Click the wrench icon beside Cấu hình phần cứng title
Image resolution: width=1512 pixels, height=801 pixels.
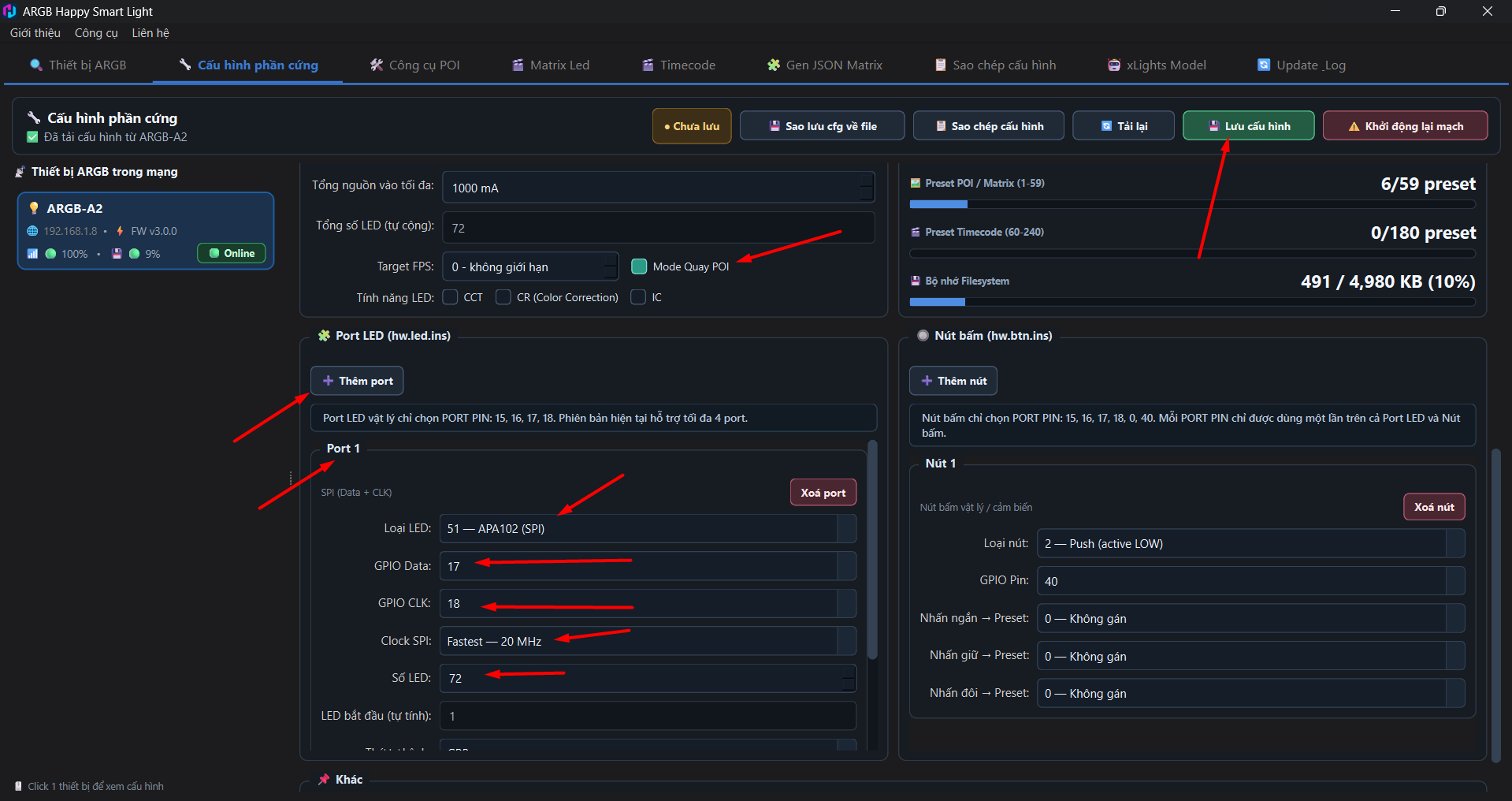pyautogui.click(x=34, y=117)
